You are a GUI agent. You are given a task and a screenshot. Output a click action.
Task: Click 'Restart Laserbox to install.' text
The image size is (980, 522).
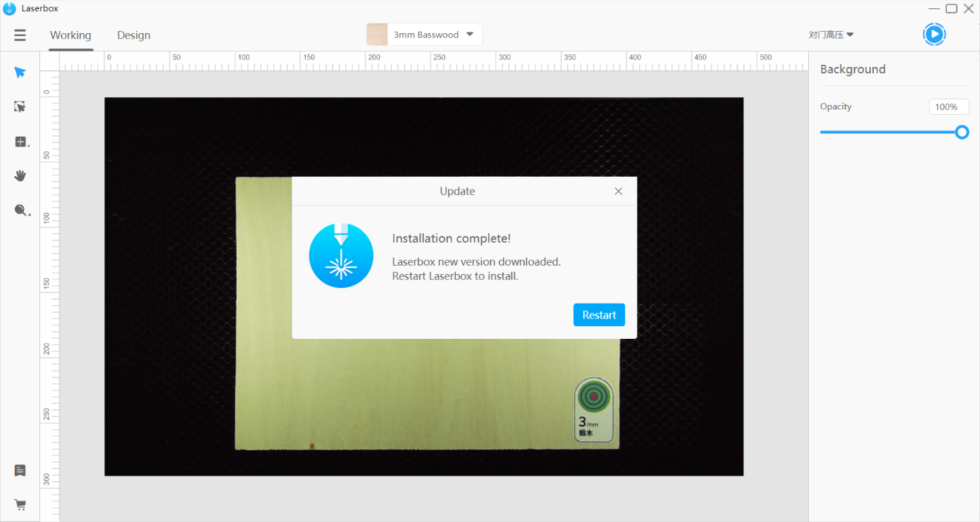[455, 276]
